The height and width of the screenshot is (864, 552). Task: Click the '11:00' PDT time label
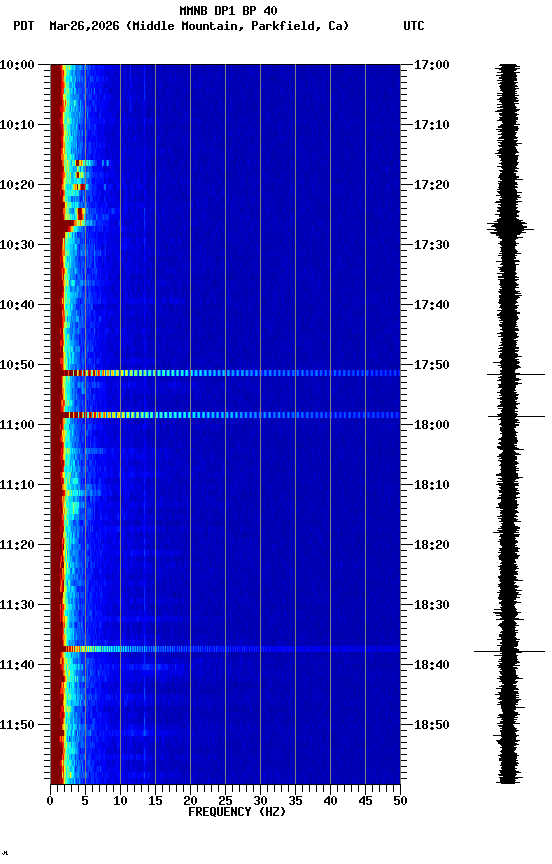17,425
